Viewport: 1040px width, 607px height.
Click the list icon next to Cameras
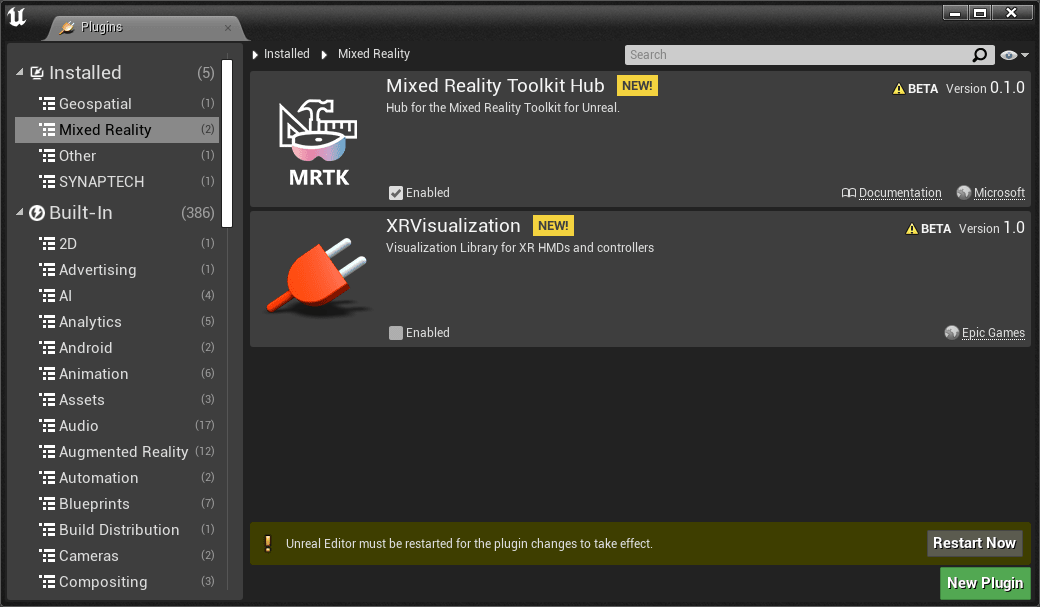(x=47, y=555)
